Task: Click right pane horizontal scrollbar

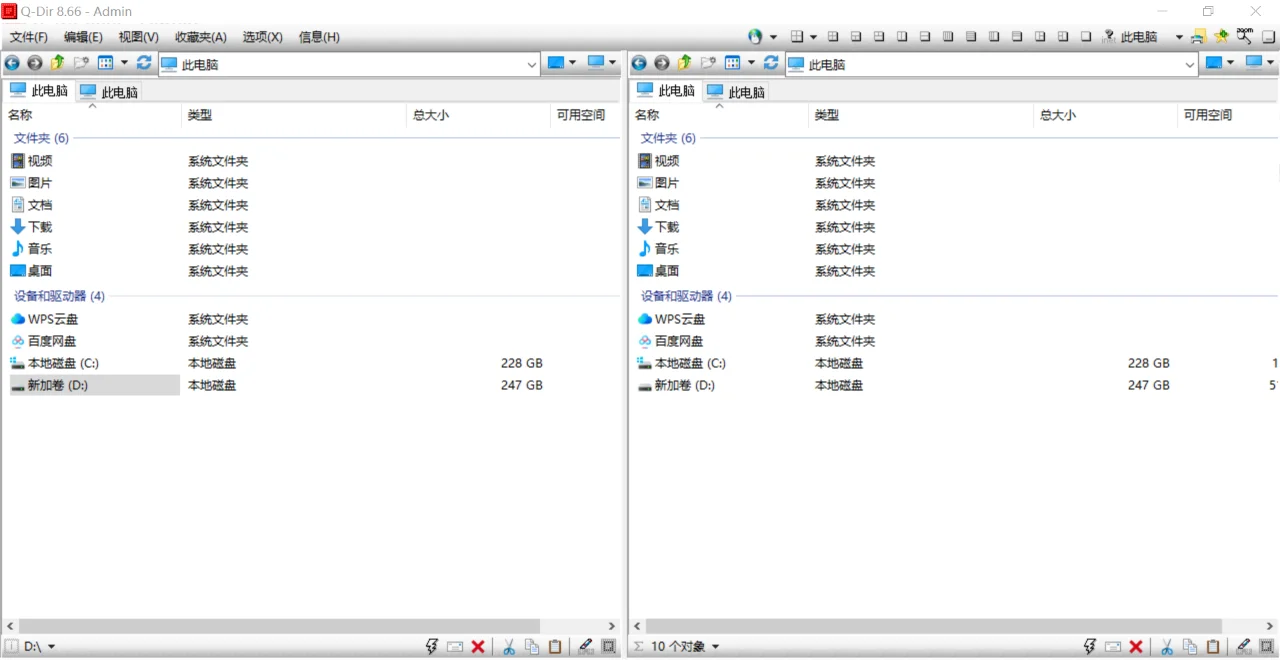Action: tap(934, 626)
